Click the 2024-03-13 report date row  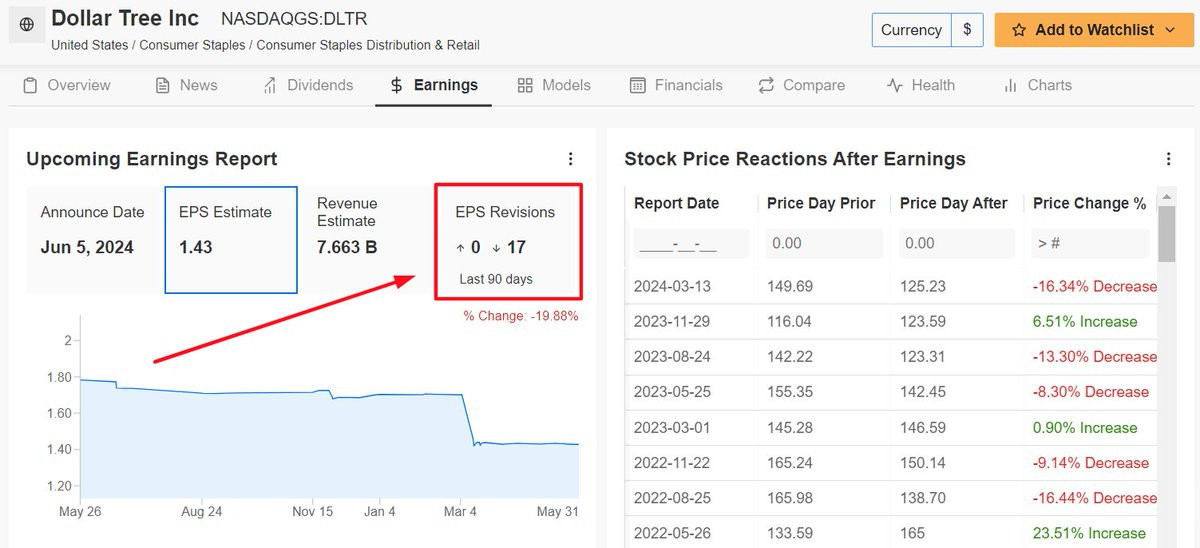point(890,286)
